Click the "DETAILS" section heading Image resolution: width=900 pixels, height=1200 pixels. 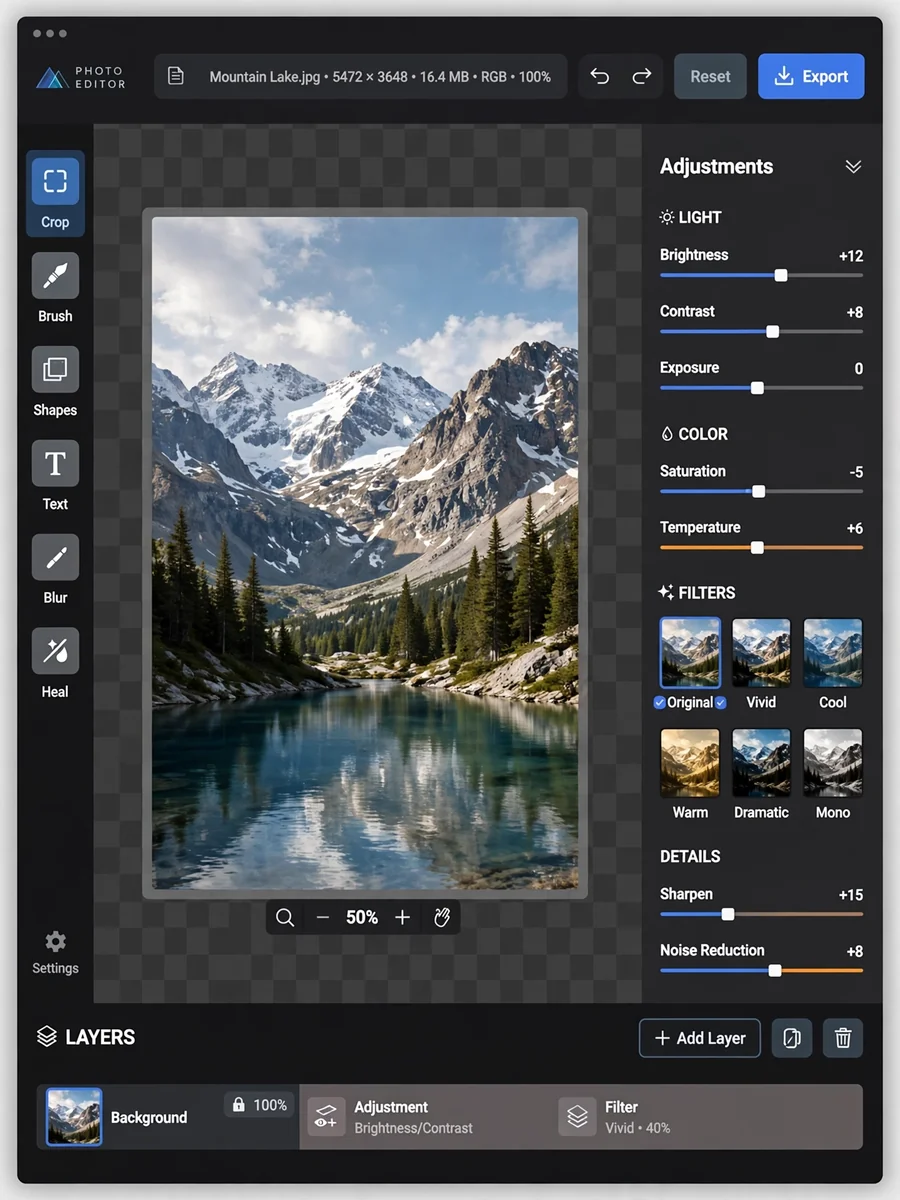(690, 856)
